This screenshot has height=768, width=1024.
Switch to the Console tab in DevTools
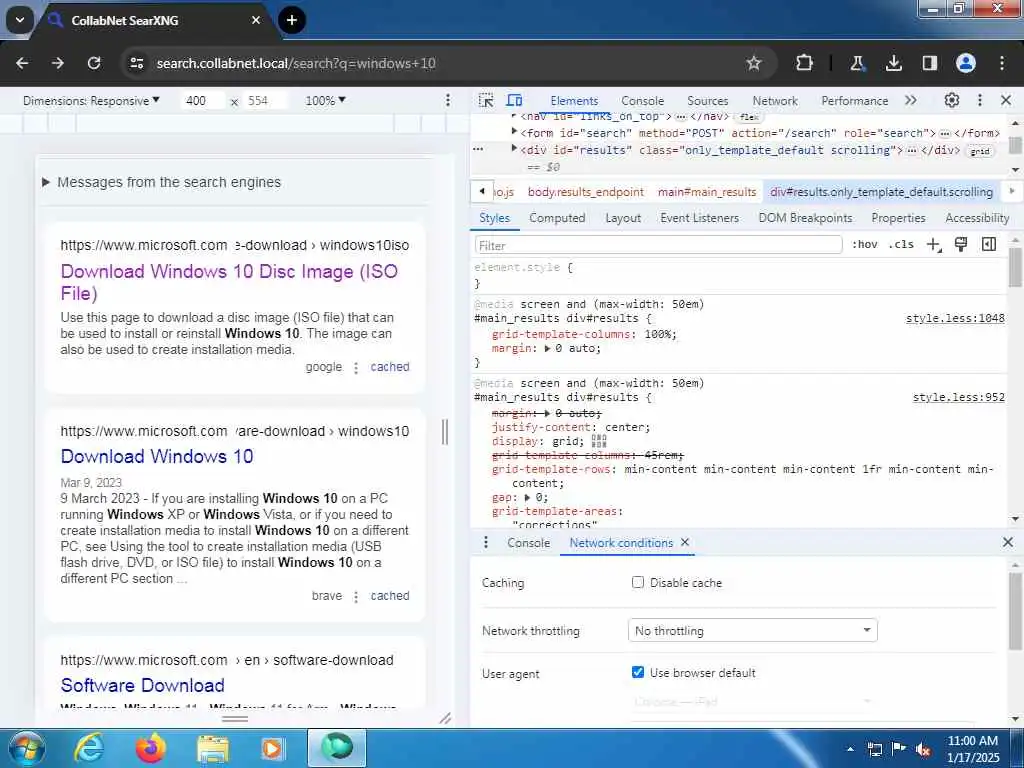point(643,101)
